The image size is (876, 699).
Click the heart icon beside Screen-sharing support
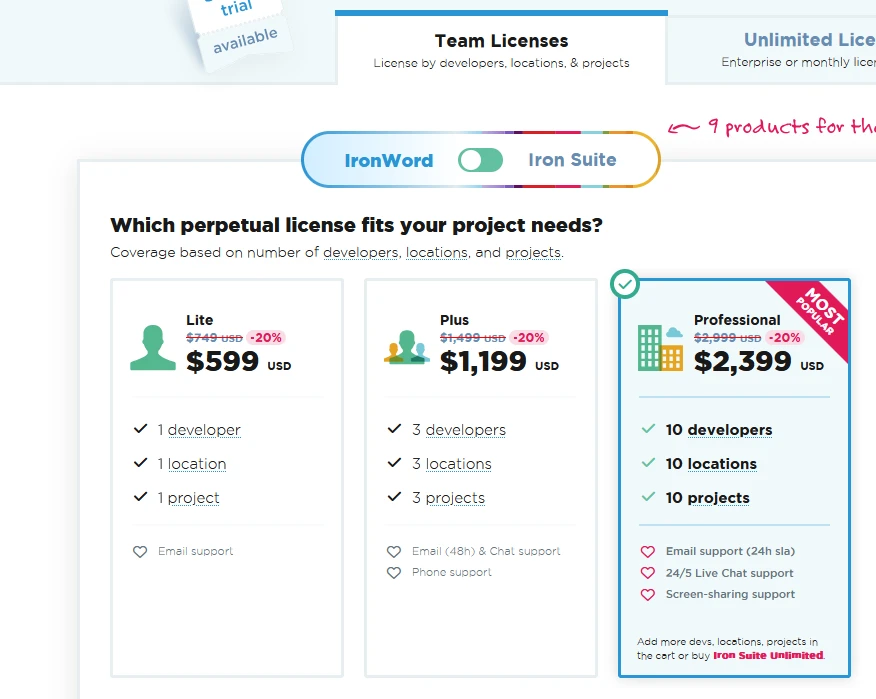pyautogui.click(x=647, y=595)
